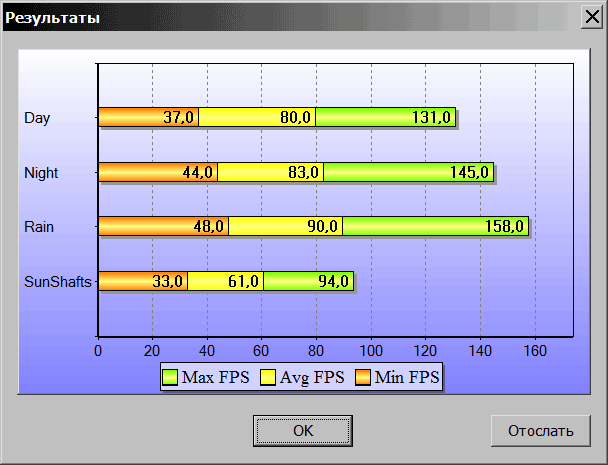This screenshot has width=608, height=465.
Task: Close the Результаты dialog window
Action: click(x=591, y=18)
